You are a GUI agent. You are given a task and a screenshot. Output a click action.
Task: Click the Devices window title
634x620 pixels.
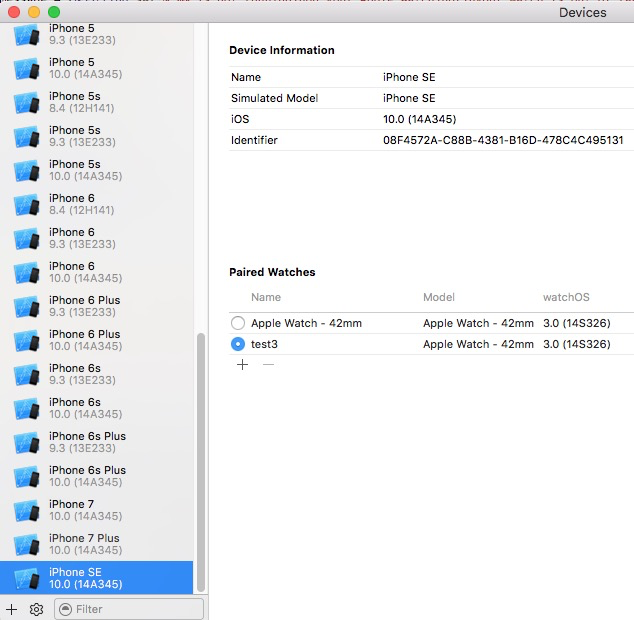coord(583,13)
